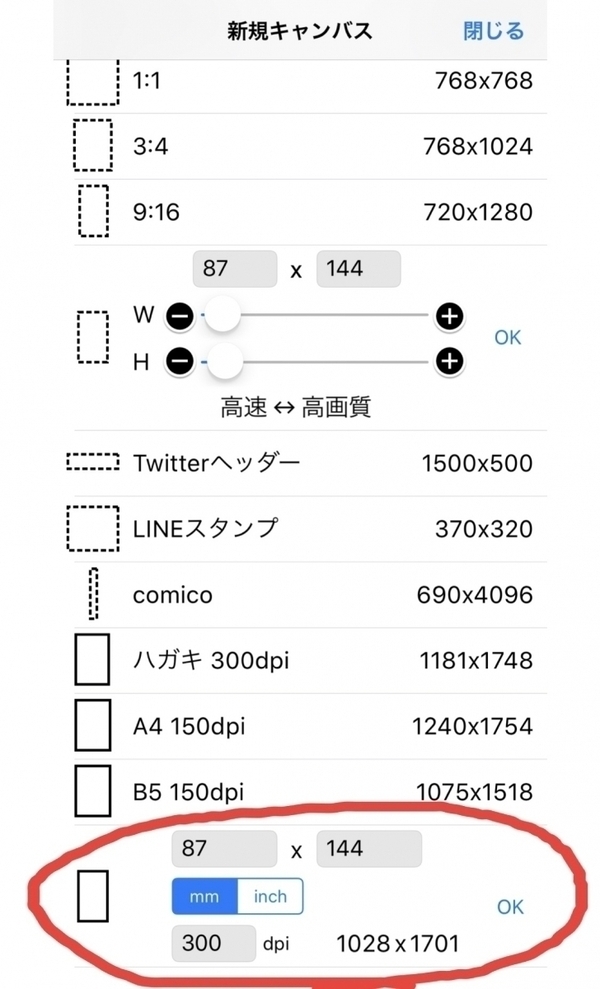Choose the 3:4 768x1024 canvas preset
The height and width of the screenshot is (989, 600).
click(300, 146)
